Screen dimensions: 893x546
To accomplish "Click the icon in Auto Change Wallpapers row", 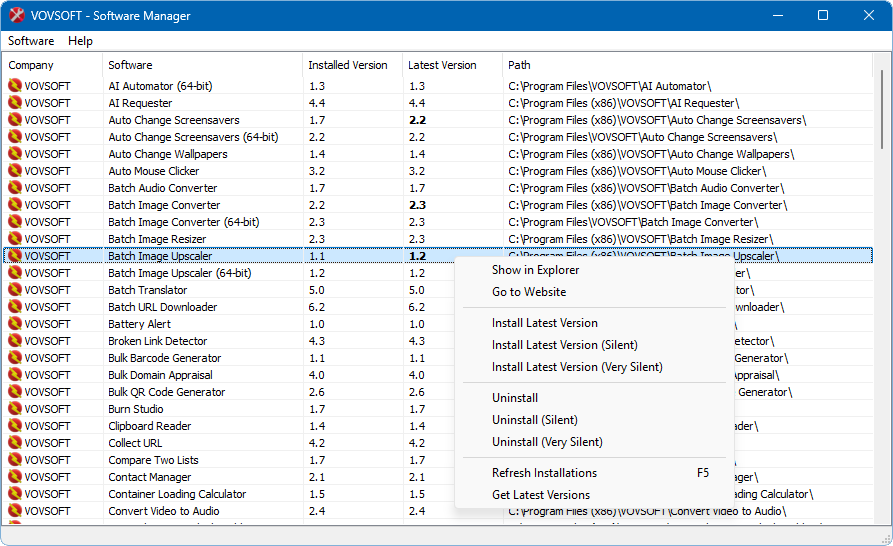I will tap(15, 153).
